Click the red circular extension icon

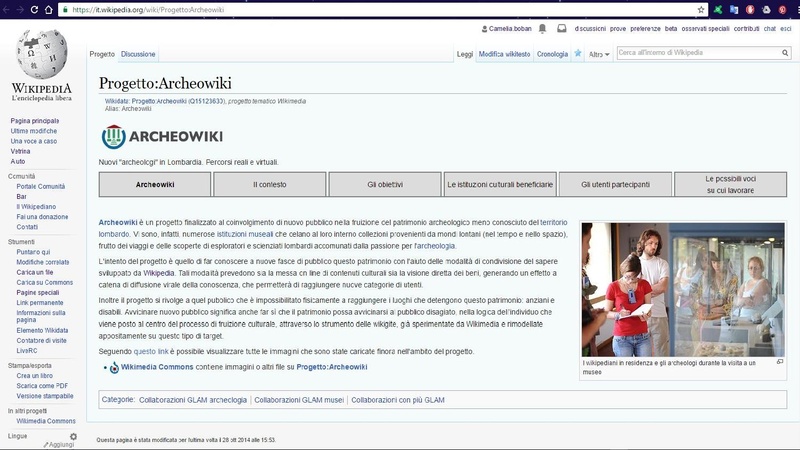750,9
